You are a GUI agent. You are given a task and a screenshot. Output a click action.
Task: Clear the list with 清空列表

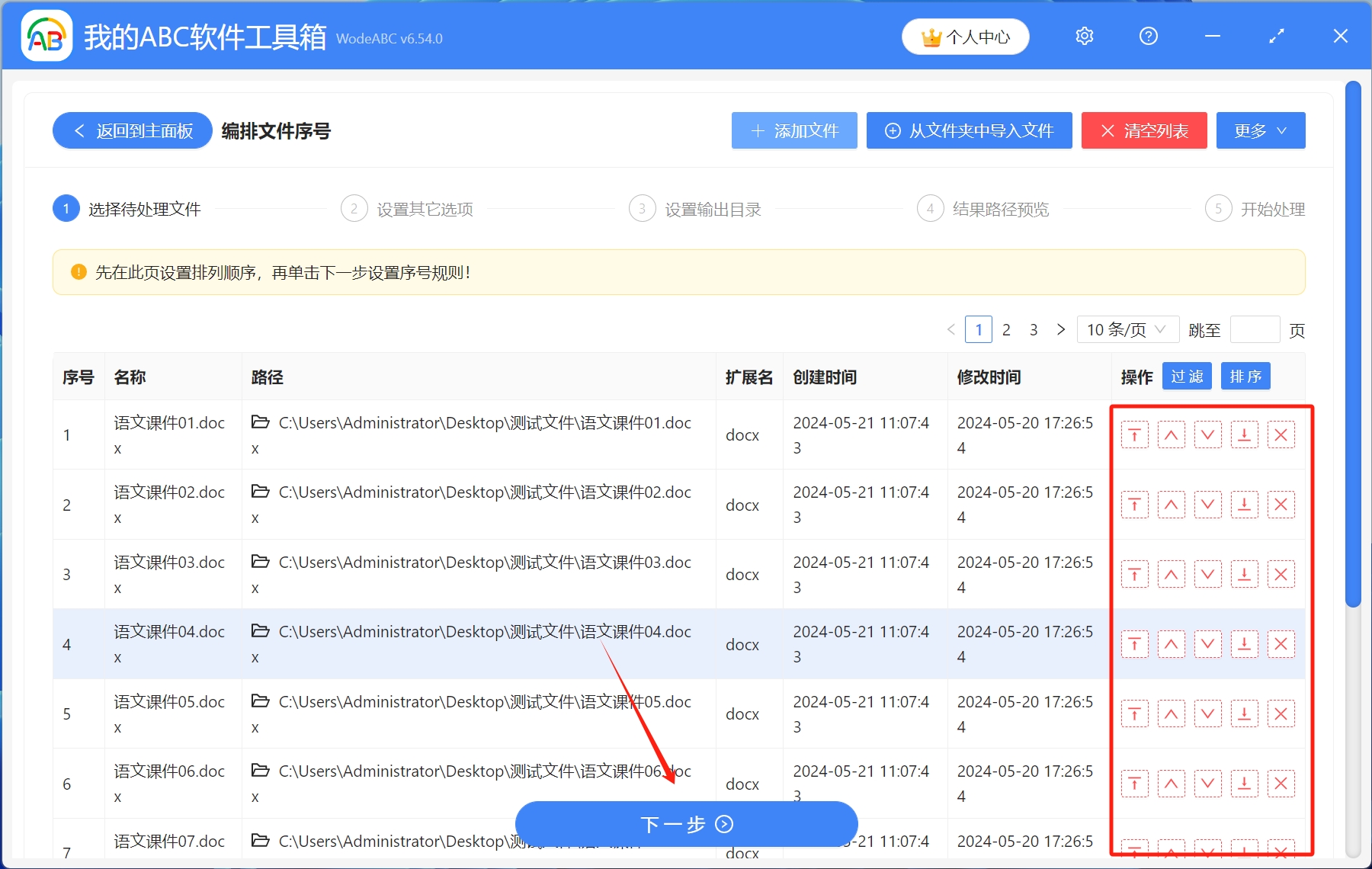pos(1143,130)
